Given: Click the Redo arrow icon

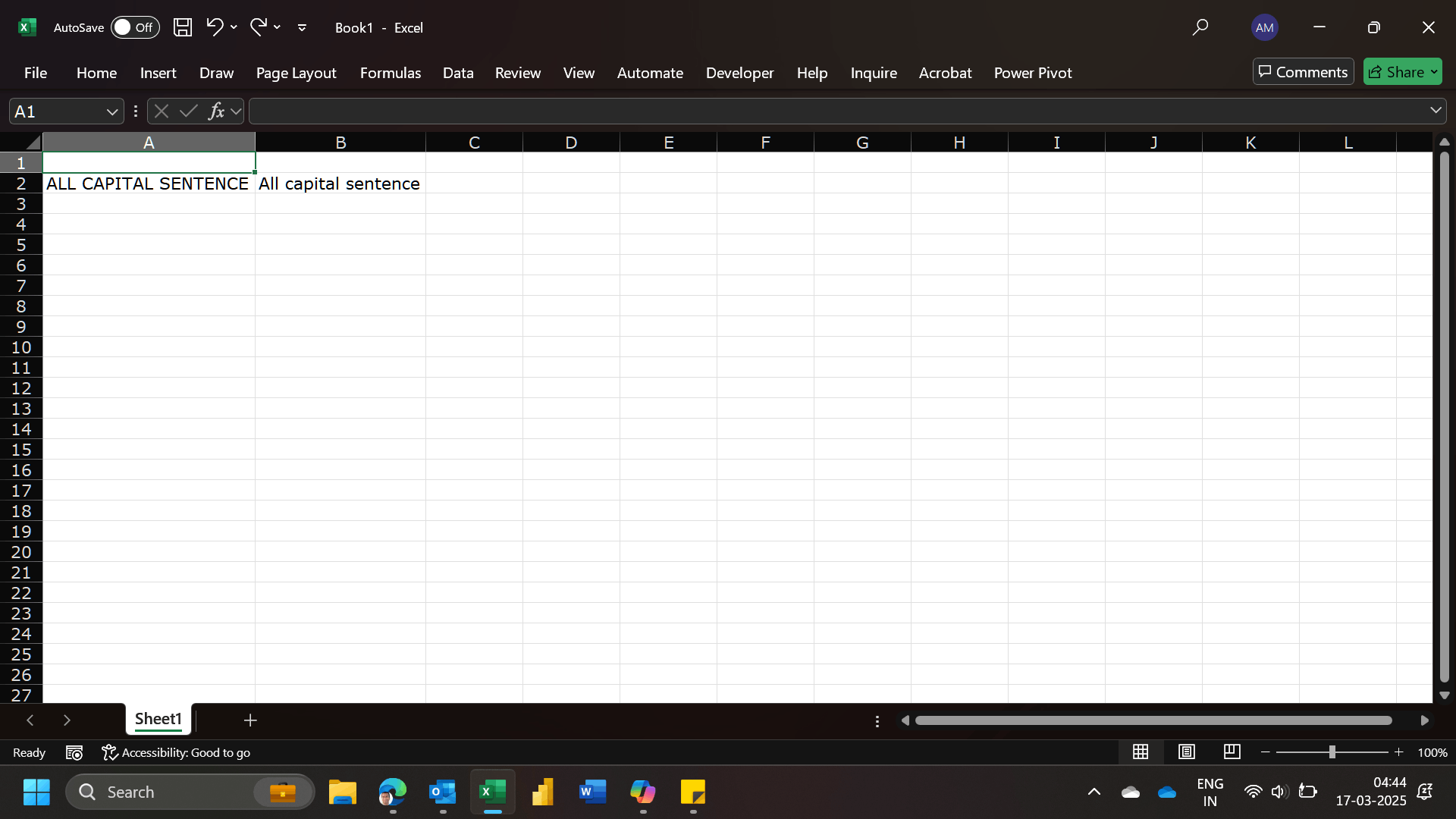Looking at the screenshot, I should point(258,27).
